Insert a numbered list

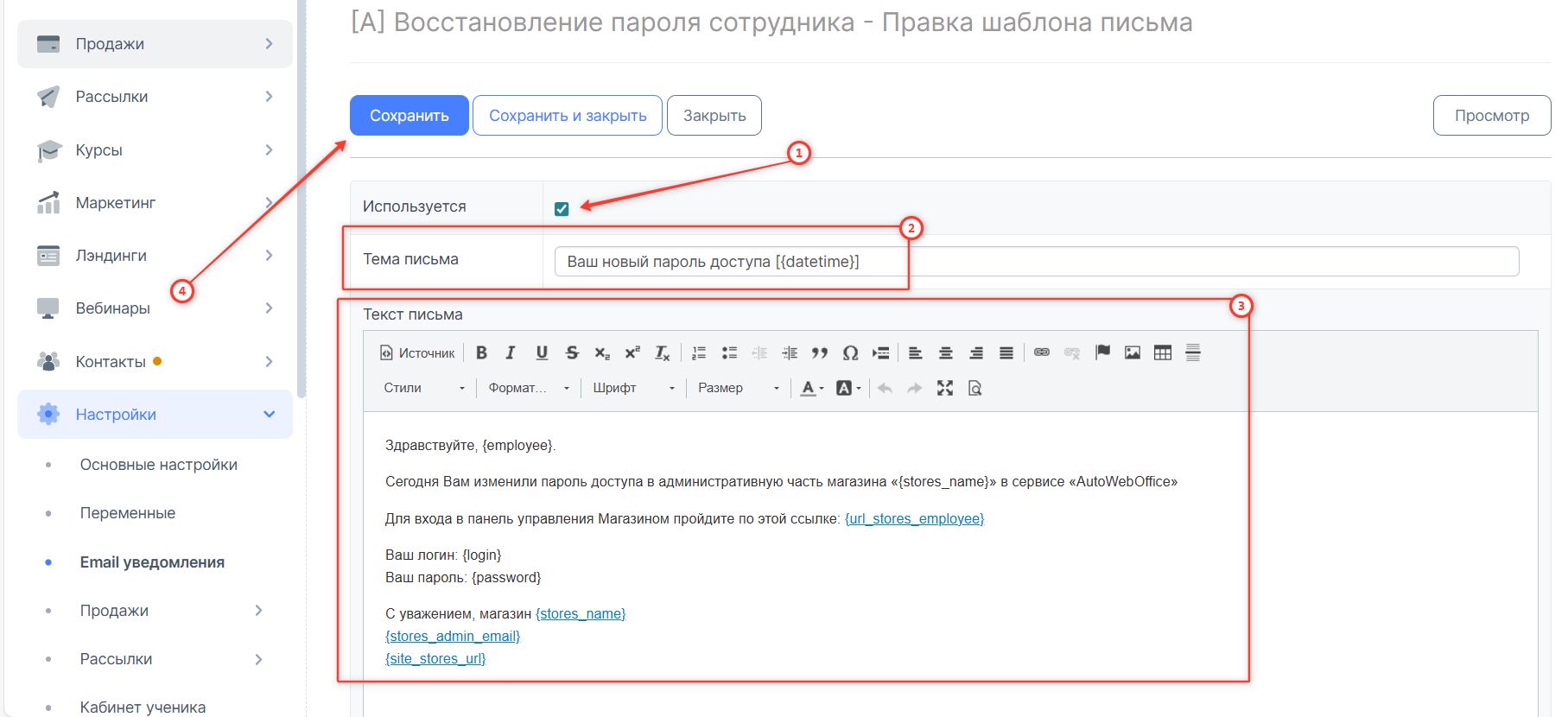699,352
